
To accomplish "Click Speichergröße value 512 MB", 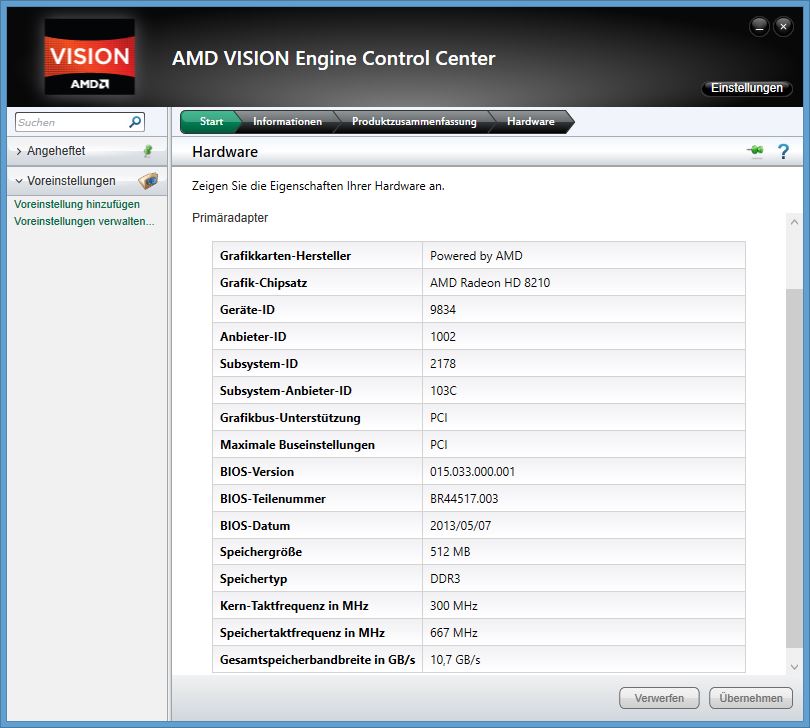I will pyautogui.click(x=450, y=552).
